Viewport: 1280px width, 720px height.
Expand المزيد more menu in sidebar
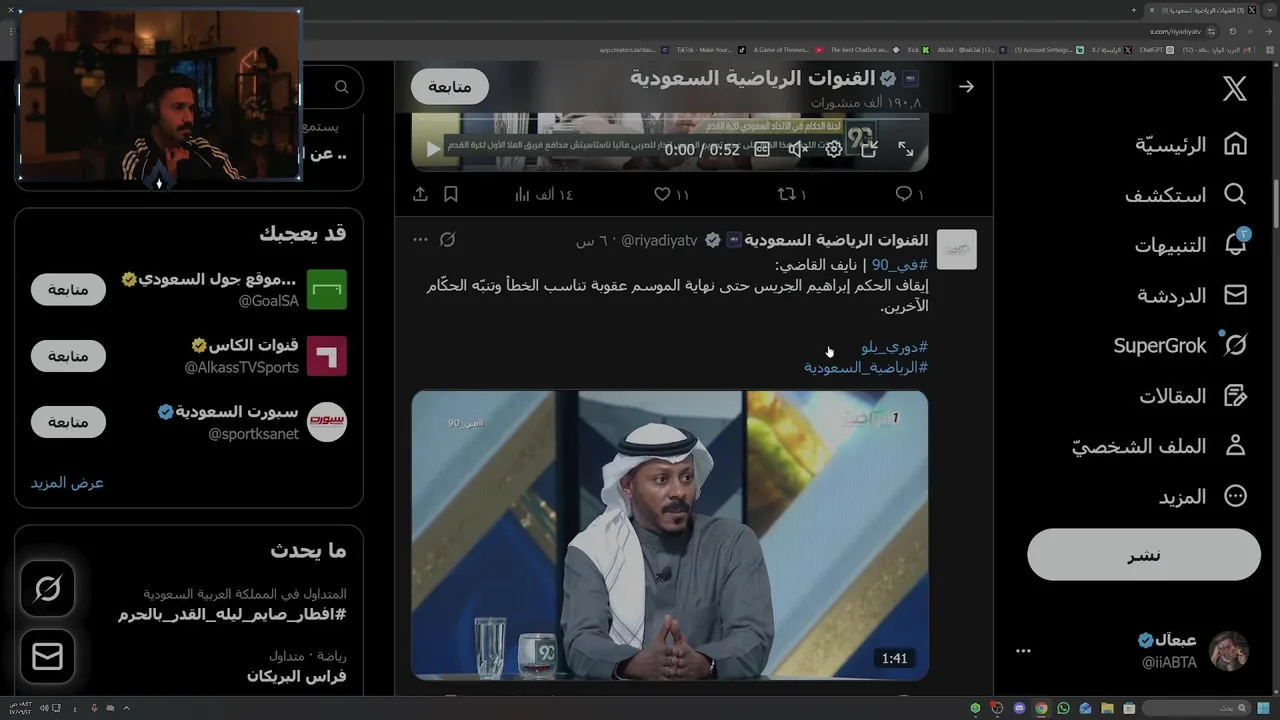(x=1203, y=496)
